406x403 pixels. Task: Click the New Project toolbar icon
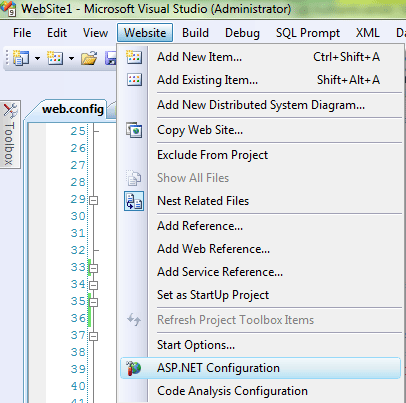pos(21,58)
